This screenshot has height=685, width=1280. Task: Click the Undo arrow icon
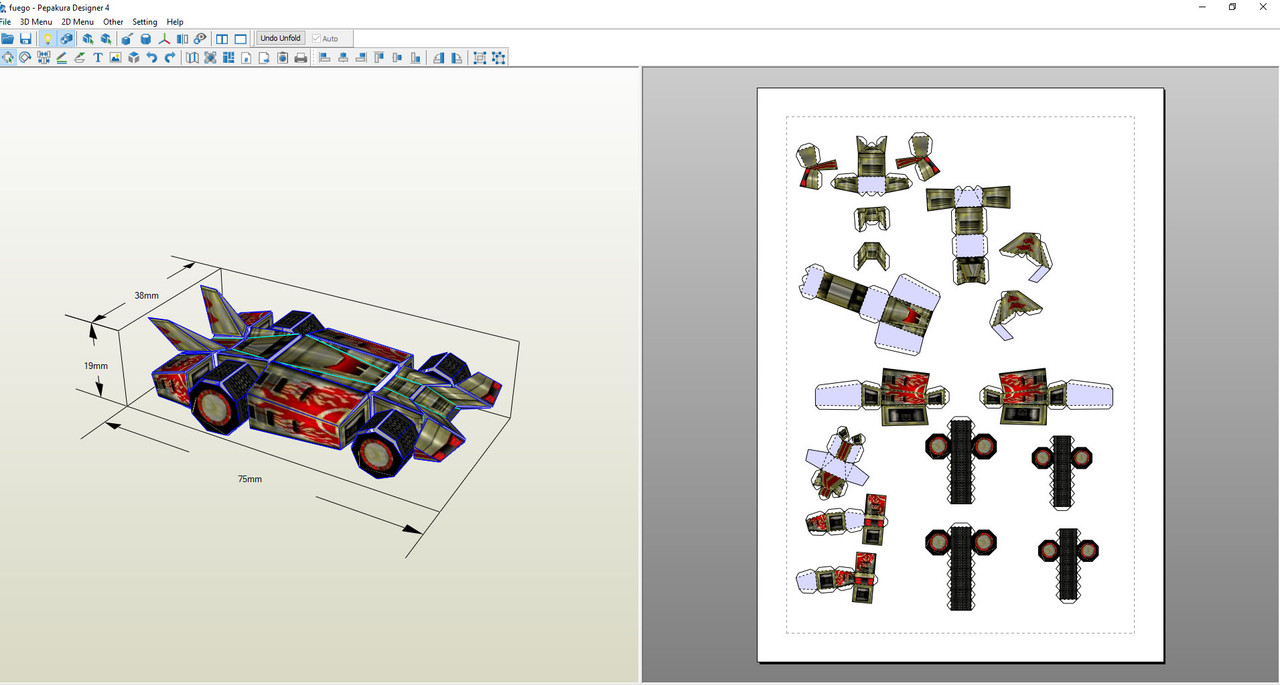[151, 58]
